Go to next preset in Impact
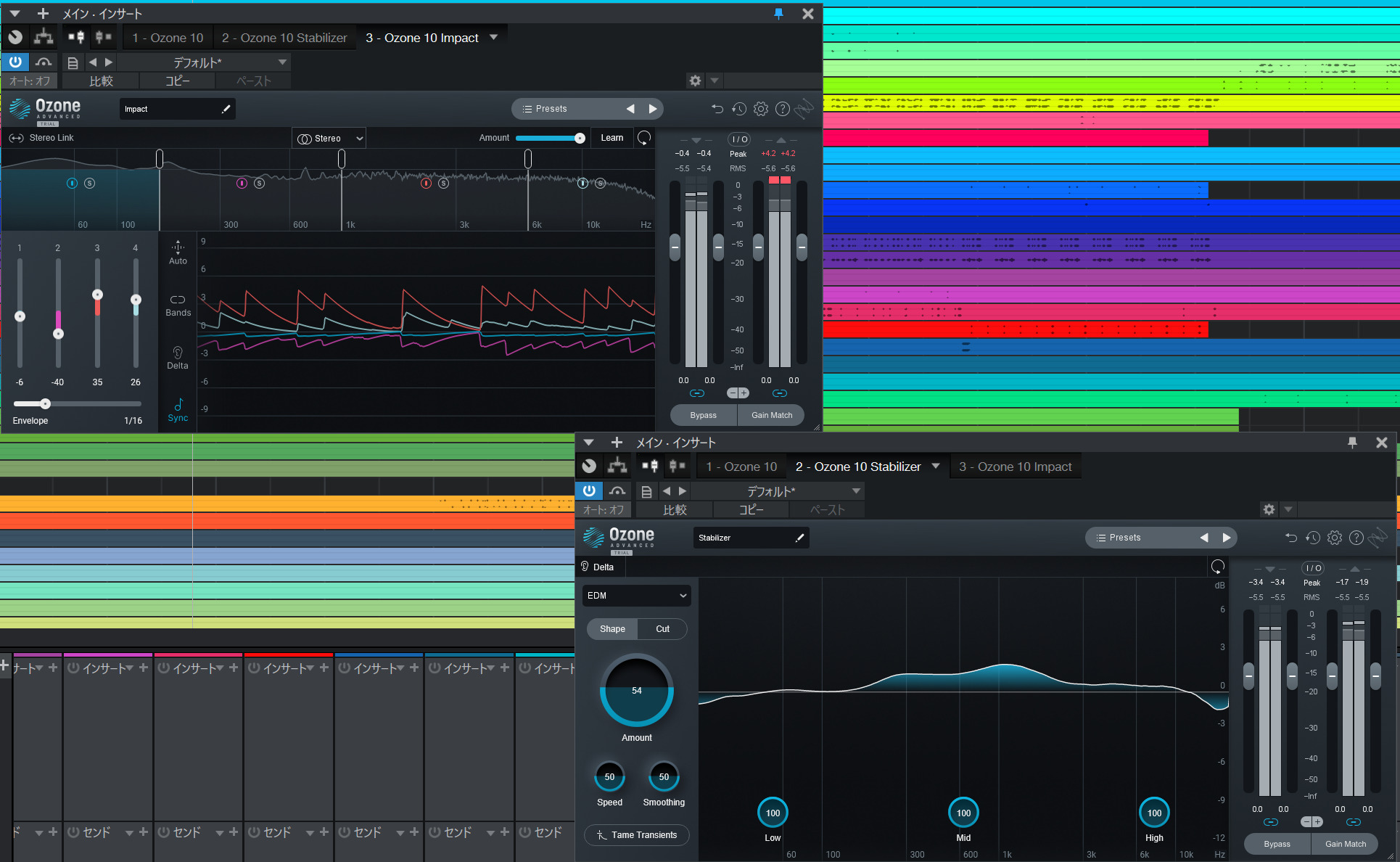The height and width of the screenshot is (862, 1400). (653, 109)
